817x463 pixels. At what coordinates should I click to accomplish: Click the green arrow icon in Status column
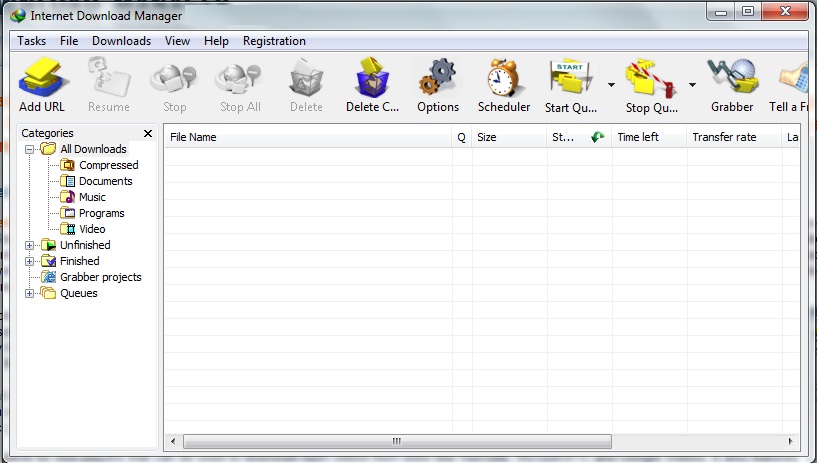pos(598,137)
